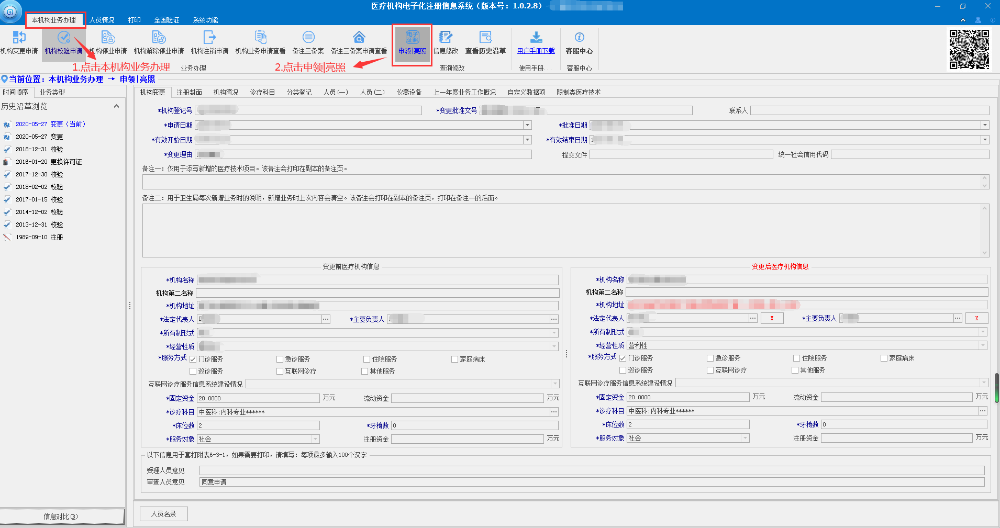This screenshot has width=1000, height=528.
Task: Select the 2018-01-20 history entry
Action: point(39,160)
